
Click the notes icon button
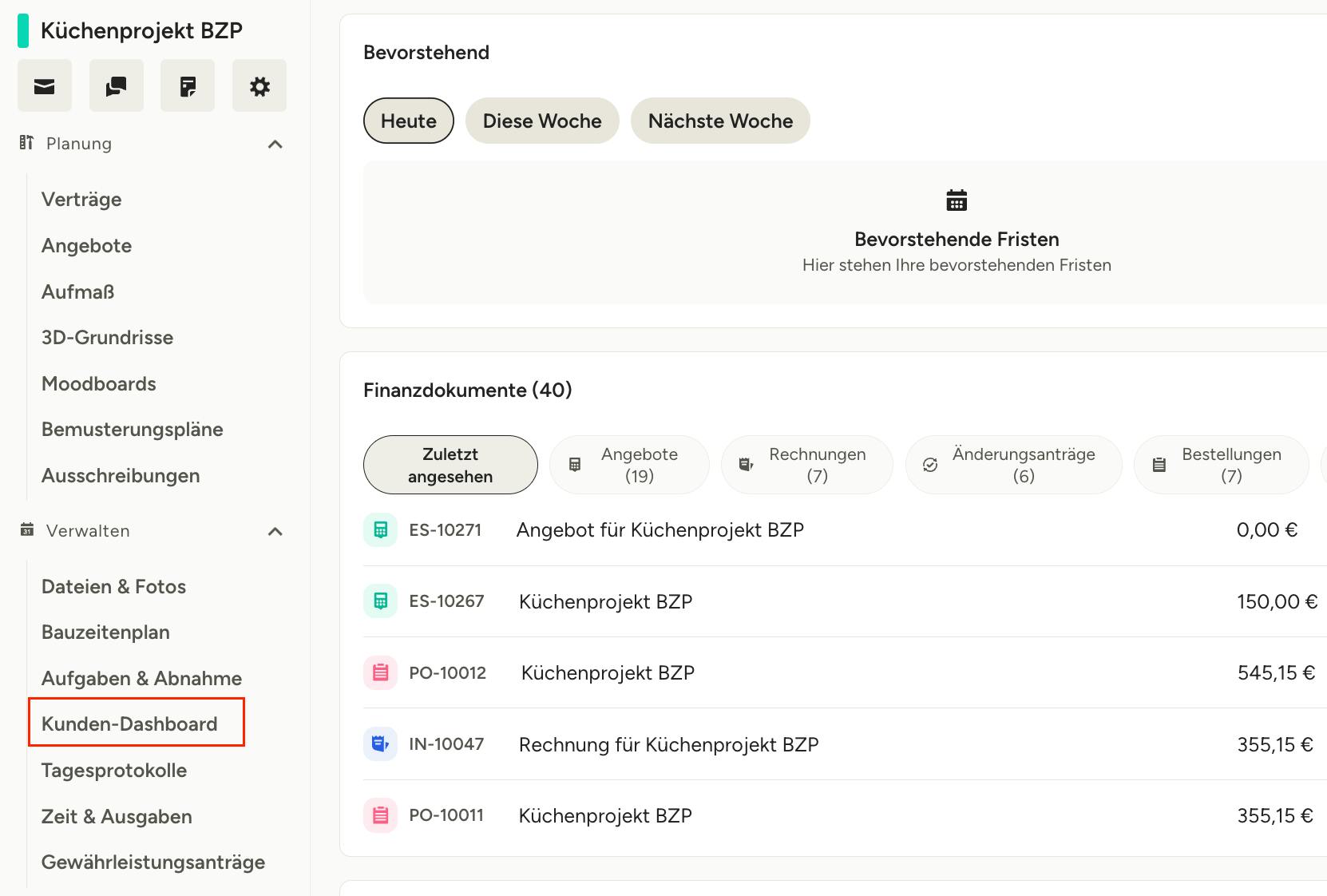pos(188,85)
